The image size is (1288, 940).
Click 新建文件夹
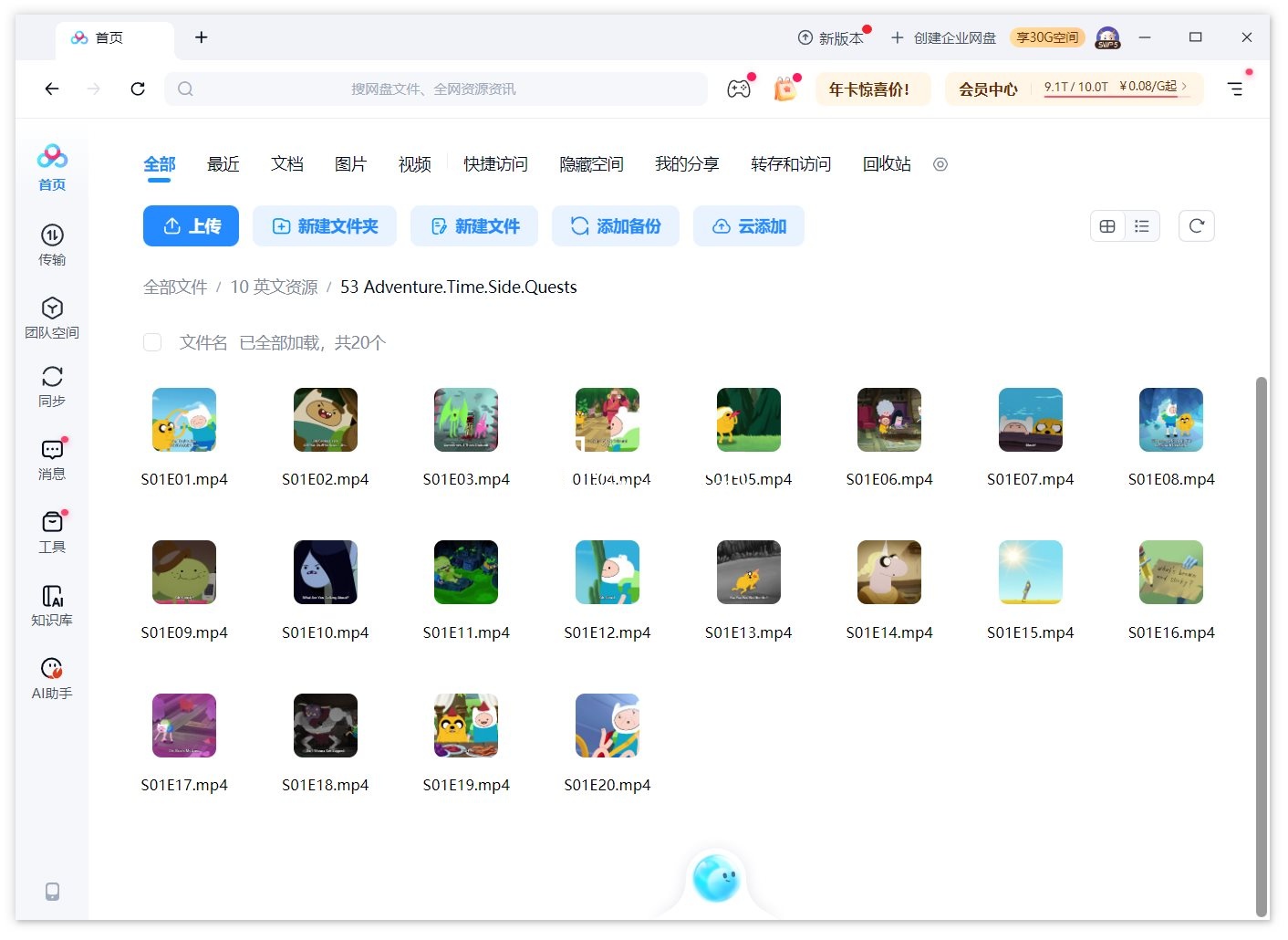point(325,226)
